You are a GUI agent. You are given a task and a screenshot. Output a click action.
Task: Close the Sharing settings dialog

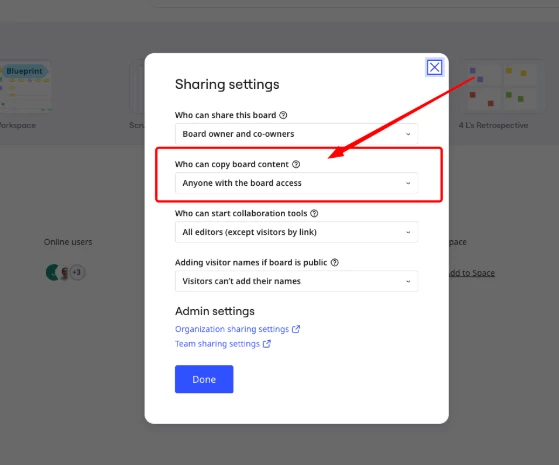click(434, 67)
